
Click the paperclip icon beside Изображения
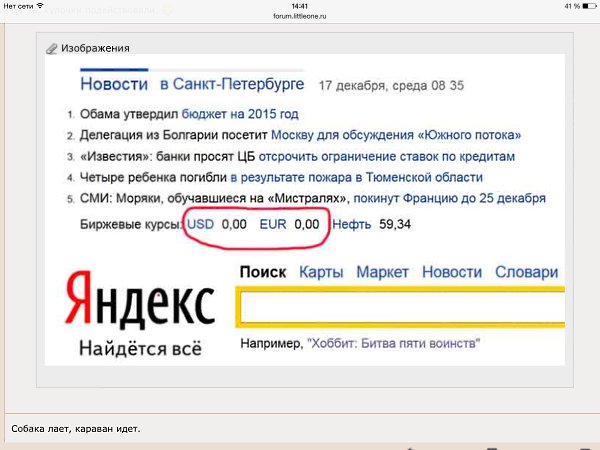[52, 48]
